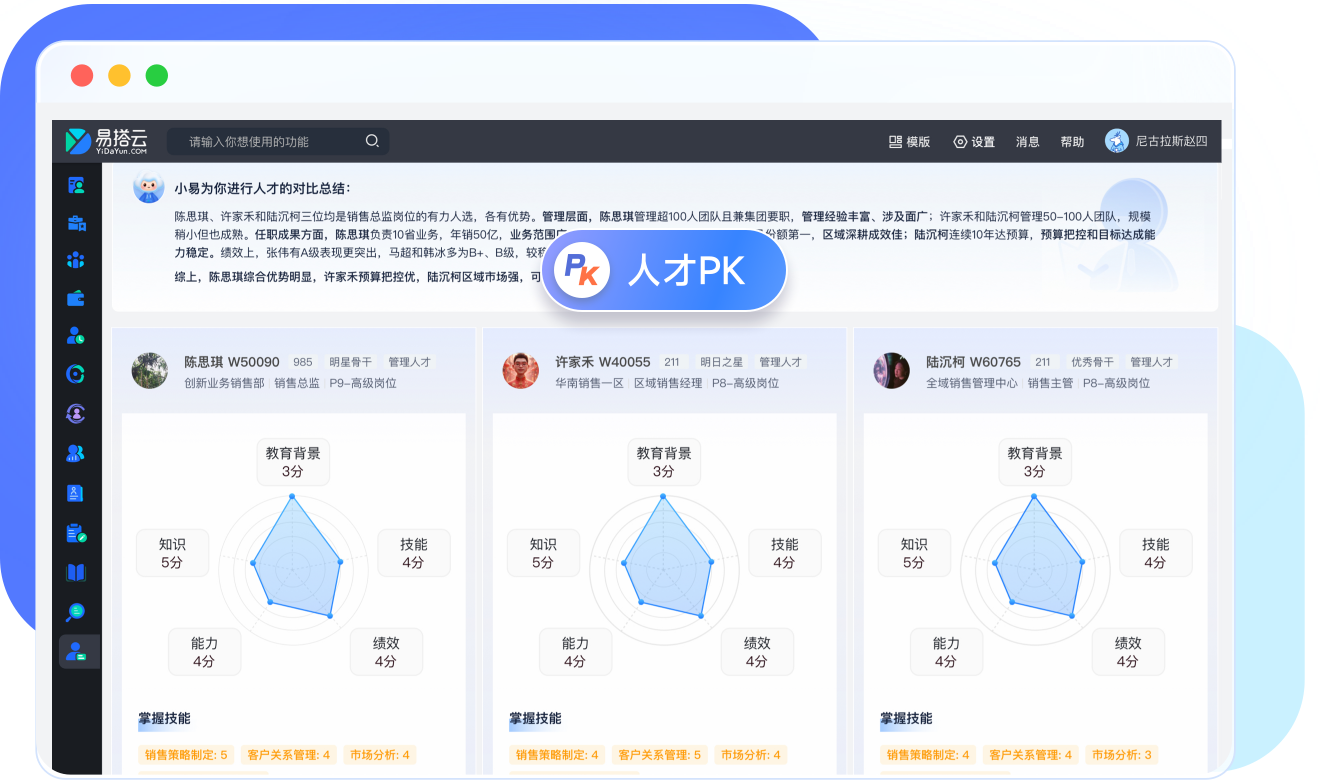
Task: Click the 易搭云 logo
Action: coord(107,141)
